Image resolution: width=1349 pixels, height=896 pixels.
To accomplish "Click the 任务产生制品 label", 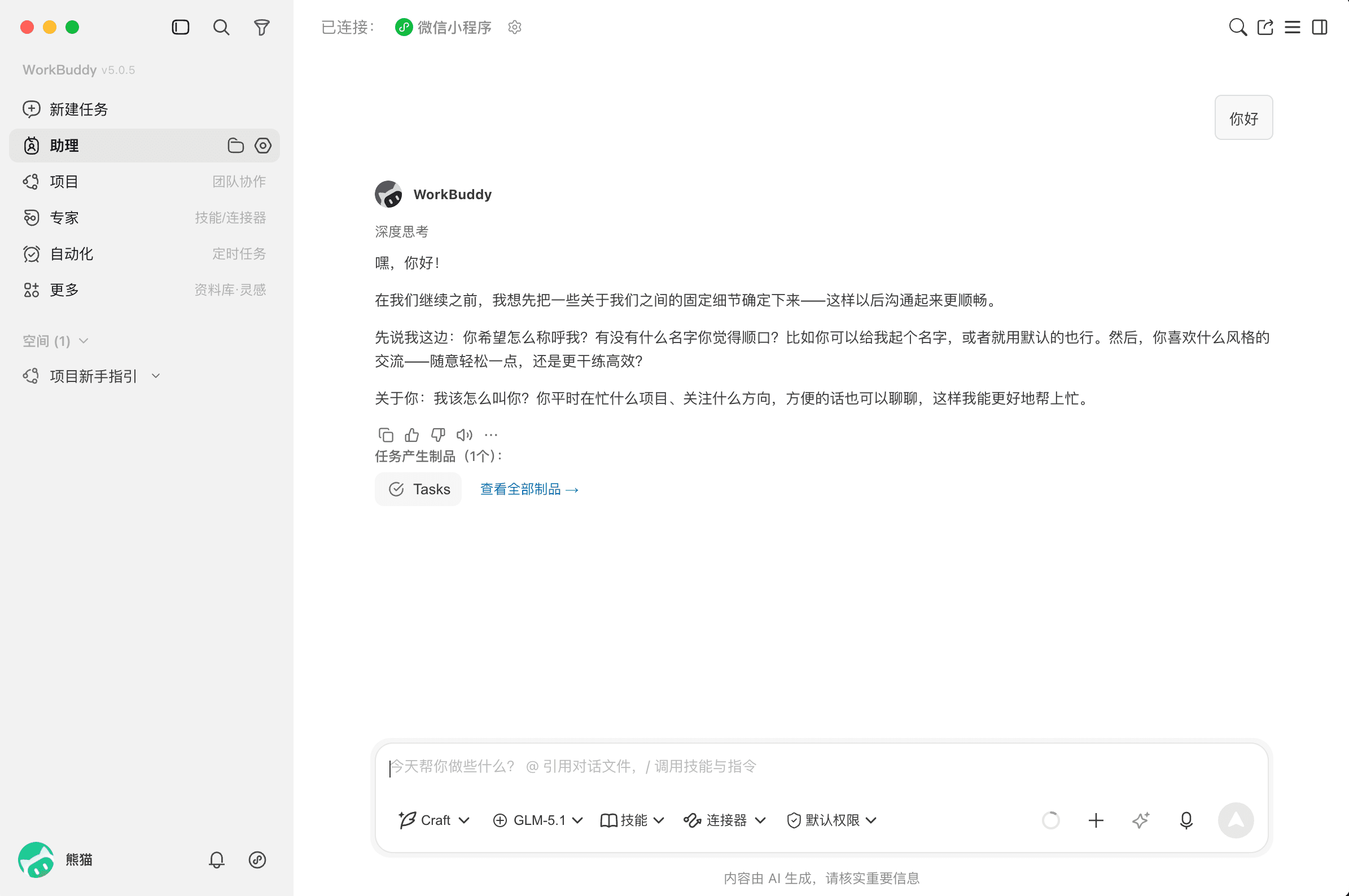I will click(439, 456).
